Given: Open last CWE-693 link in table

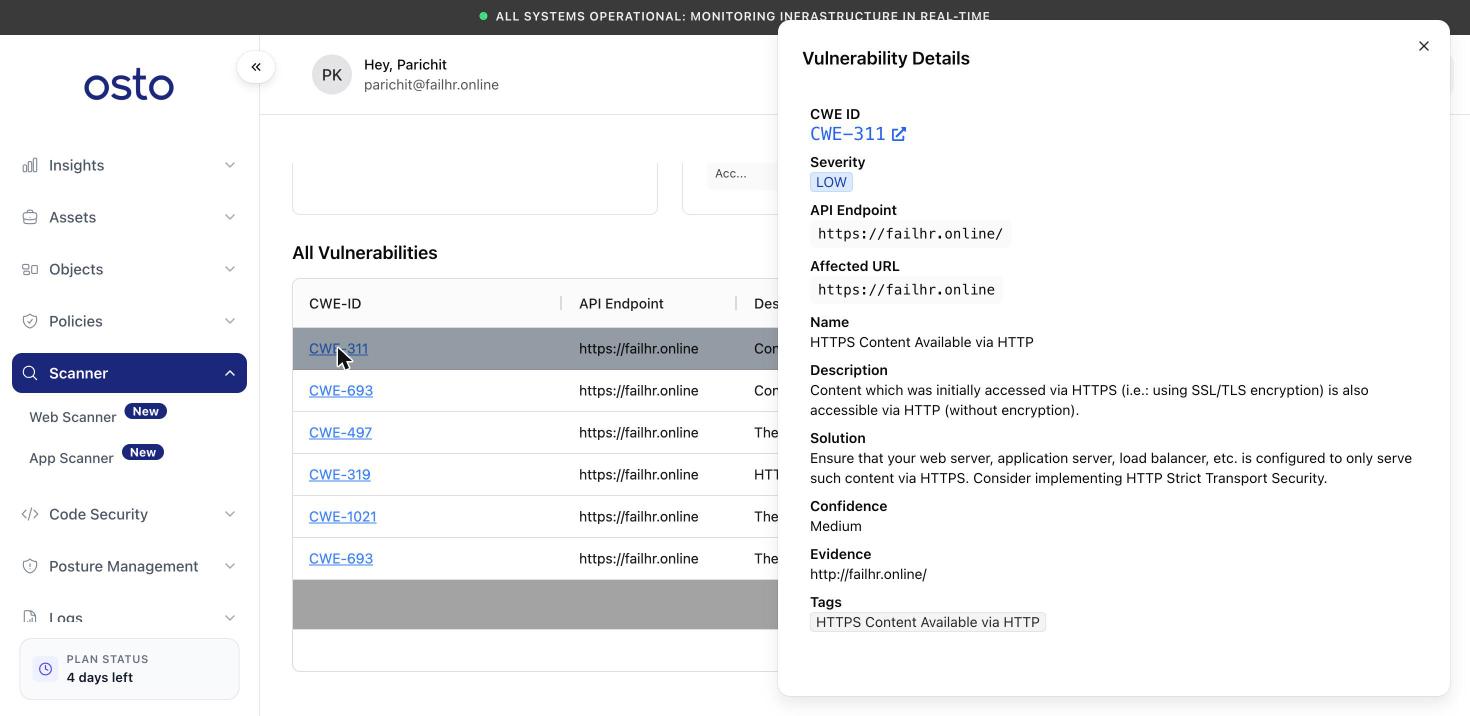Looking at the screenshot, I should point(341,559).
